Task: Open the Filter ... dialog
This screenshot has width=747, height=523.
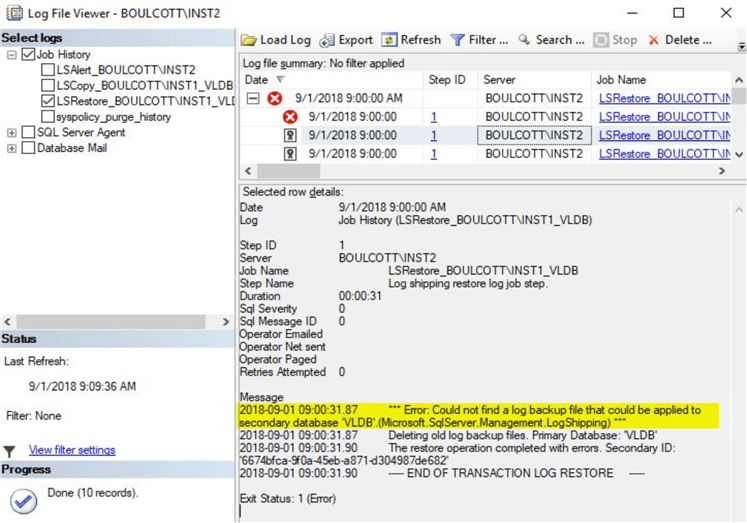Action: click(x=488, y=40)
